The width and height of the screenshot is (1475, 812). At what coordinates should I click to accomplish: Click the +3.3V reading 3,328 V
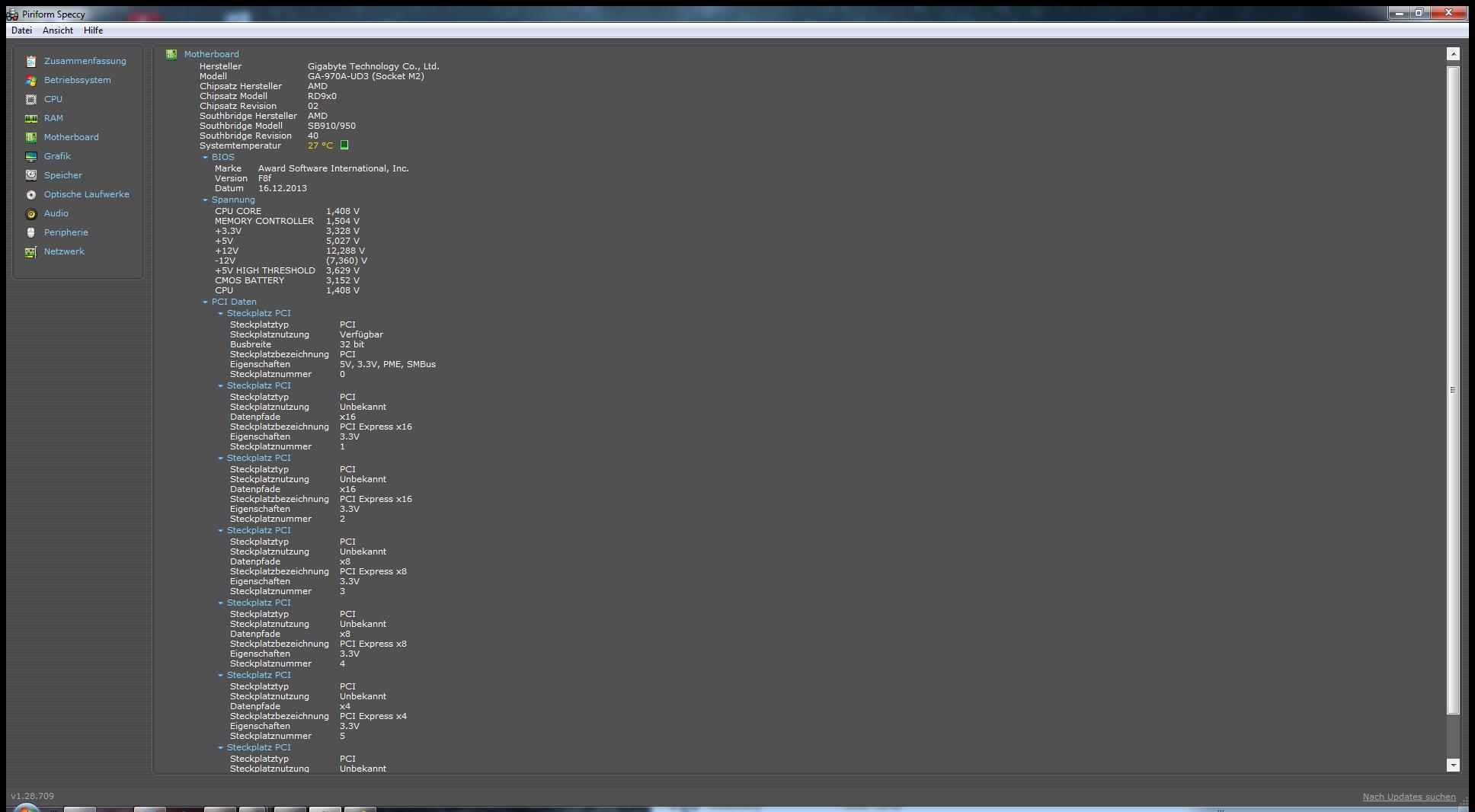(x=343, y=231)
